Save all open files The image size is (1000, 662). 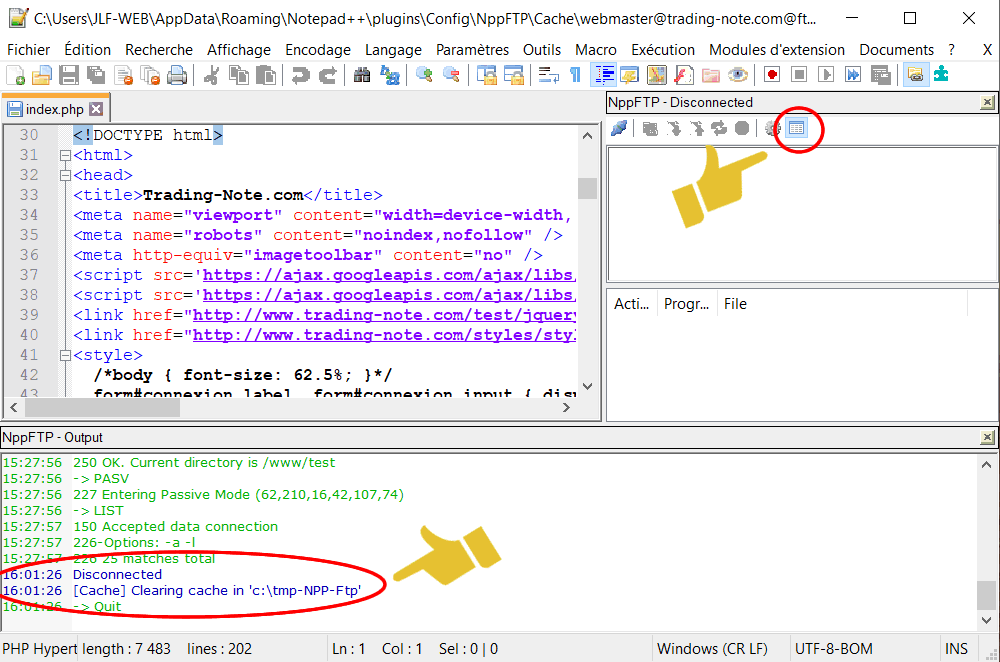(x=96, y=75)
